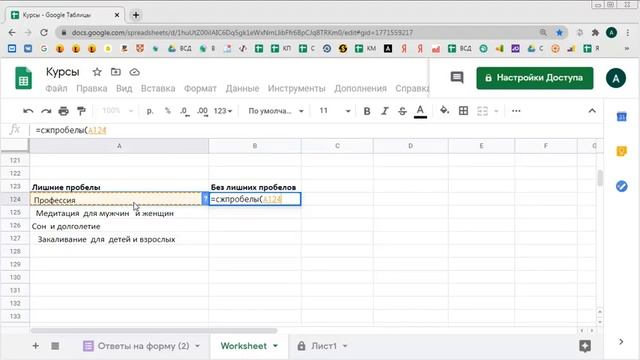The image size is (640, 360).
Task: Click the formula help question mark badge
Action: (205, 199)
